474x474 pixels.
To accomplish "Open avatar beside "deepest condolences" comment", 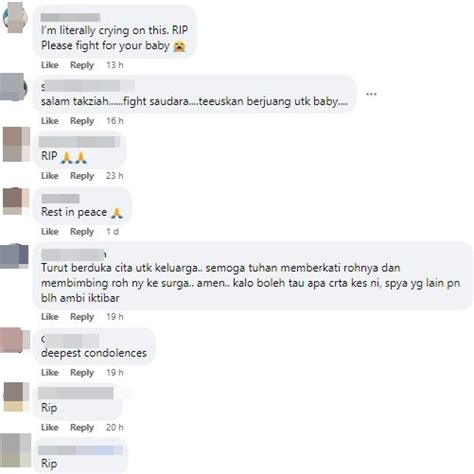I will coord(15,340).
